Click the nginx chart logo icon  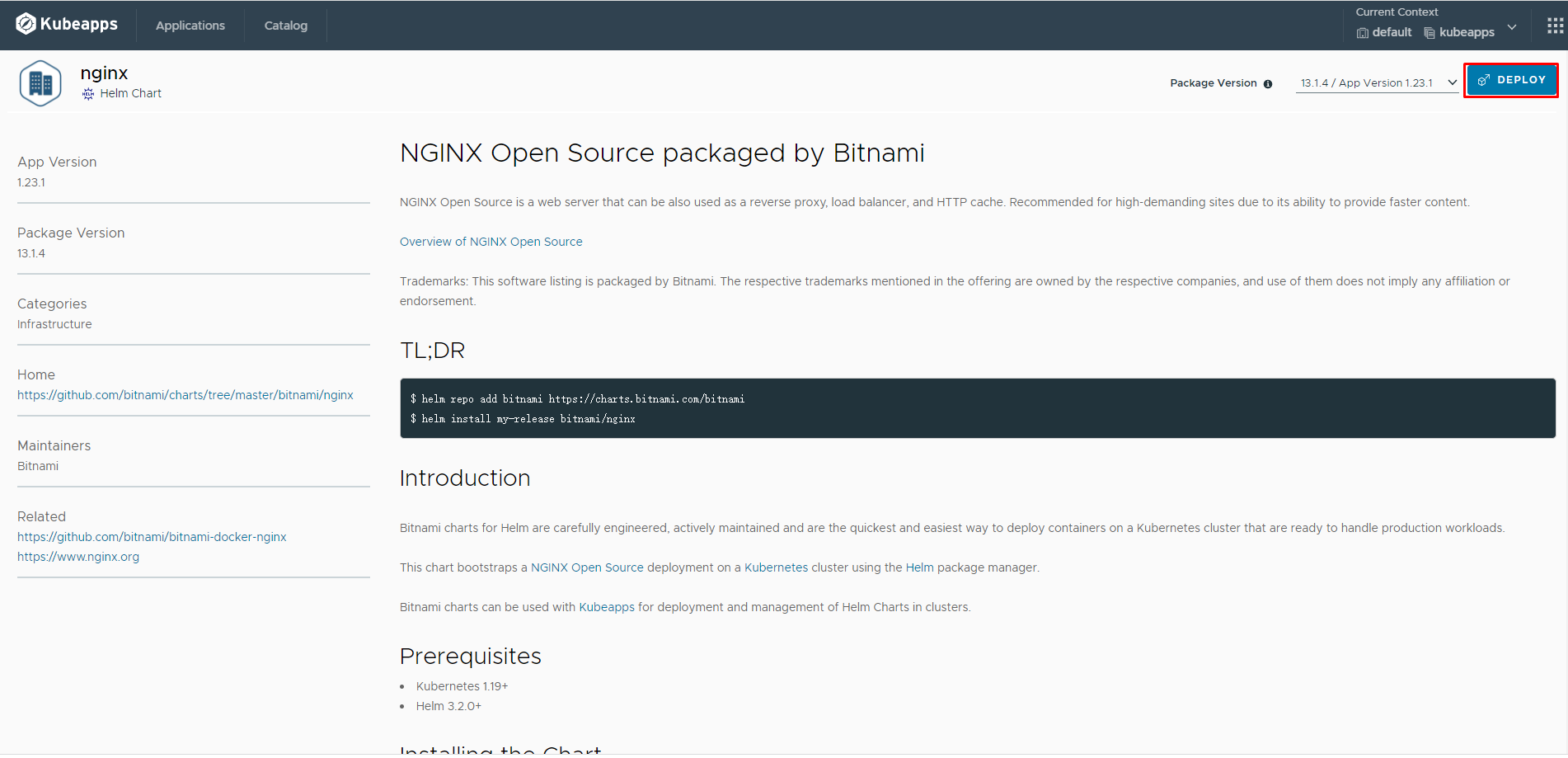[x=40, y=83]
